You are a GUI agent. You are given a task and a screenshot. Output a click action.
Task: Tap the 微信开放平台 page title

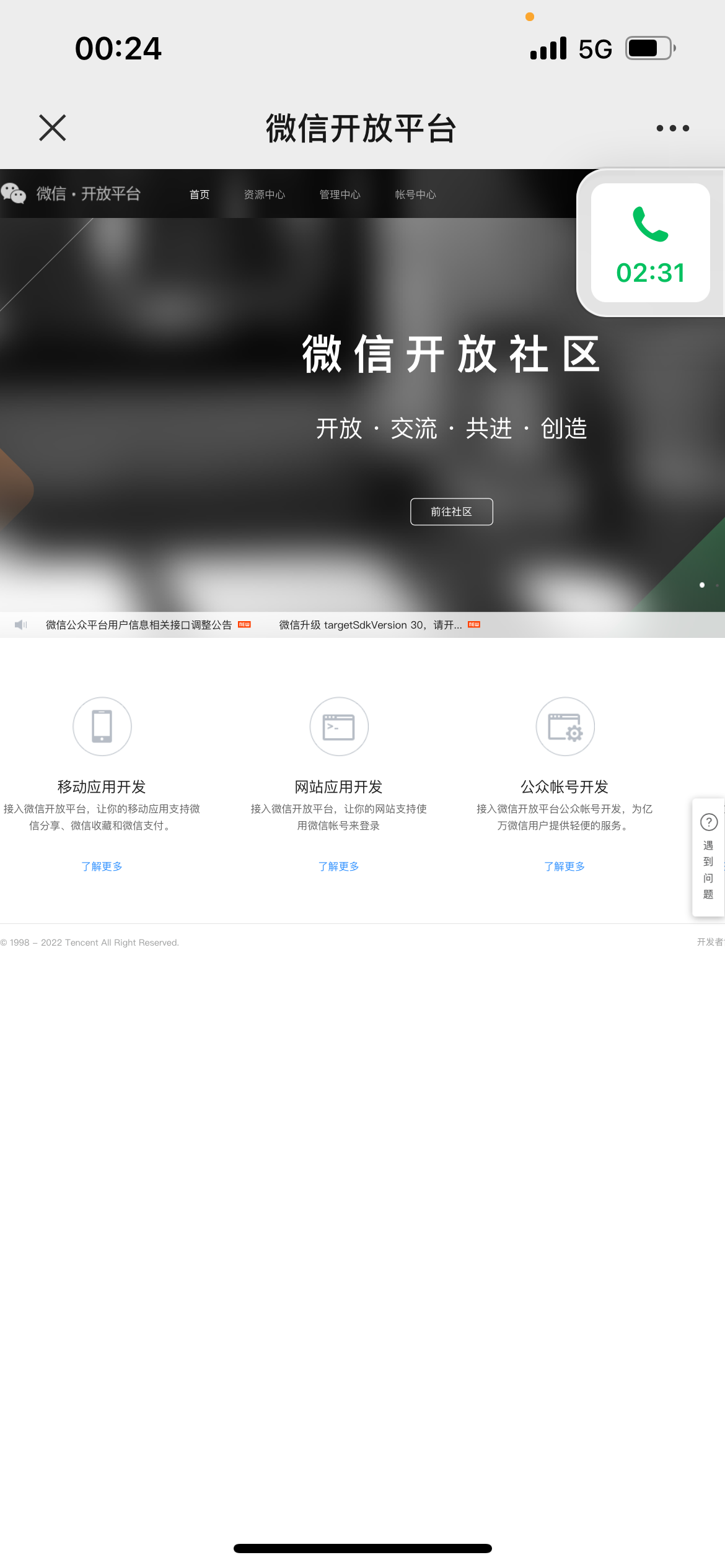(361, 128)
